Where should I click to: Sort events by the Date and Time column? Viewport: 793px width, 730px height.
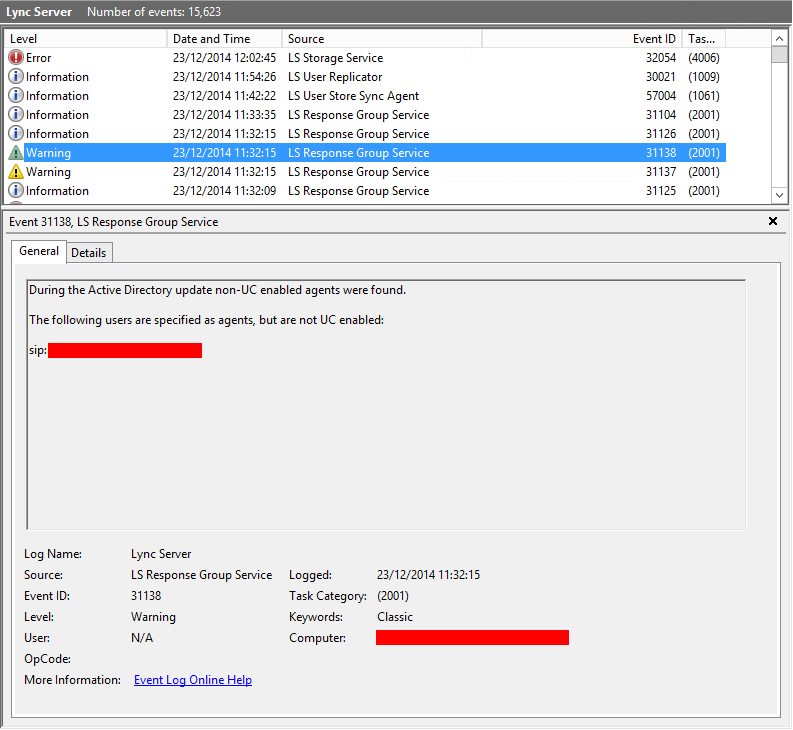[225, 39]
